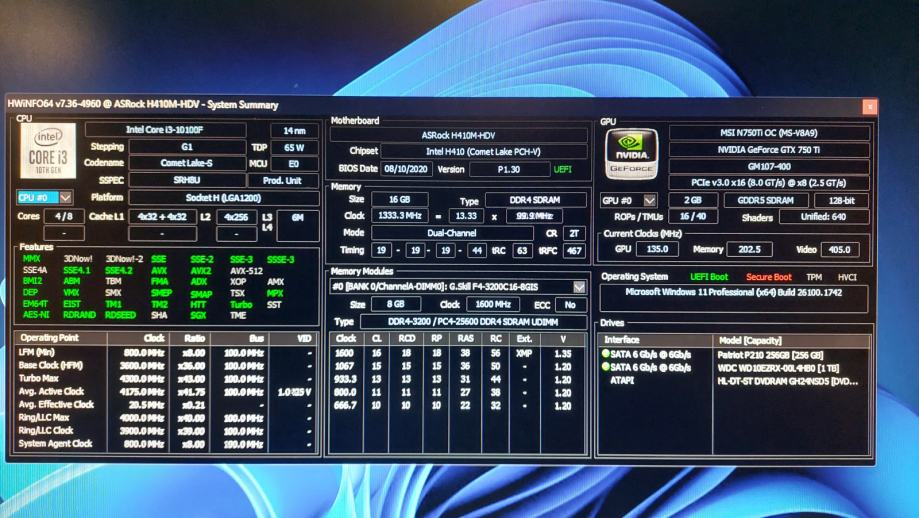Screen dimensions: 919x518
Task: Click the VID column header
Action: pos(293,338)
